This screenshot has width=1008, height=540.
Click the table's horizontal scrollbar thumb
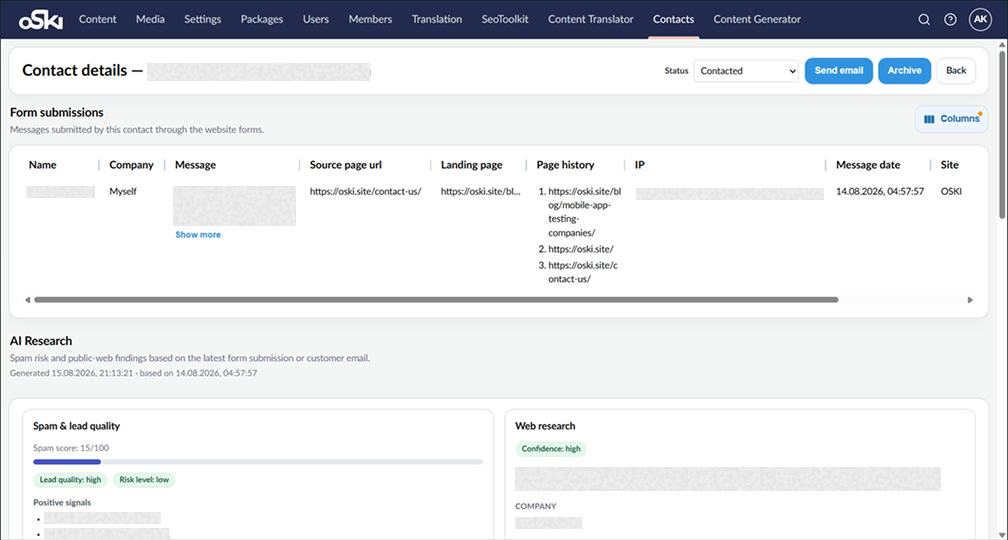(x=436, y=300)
